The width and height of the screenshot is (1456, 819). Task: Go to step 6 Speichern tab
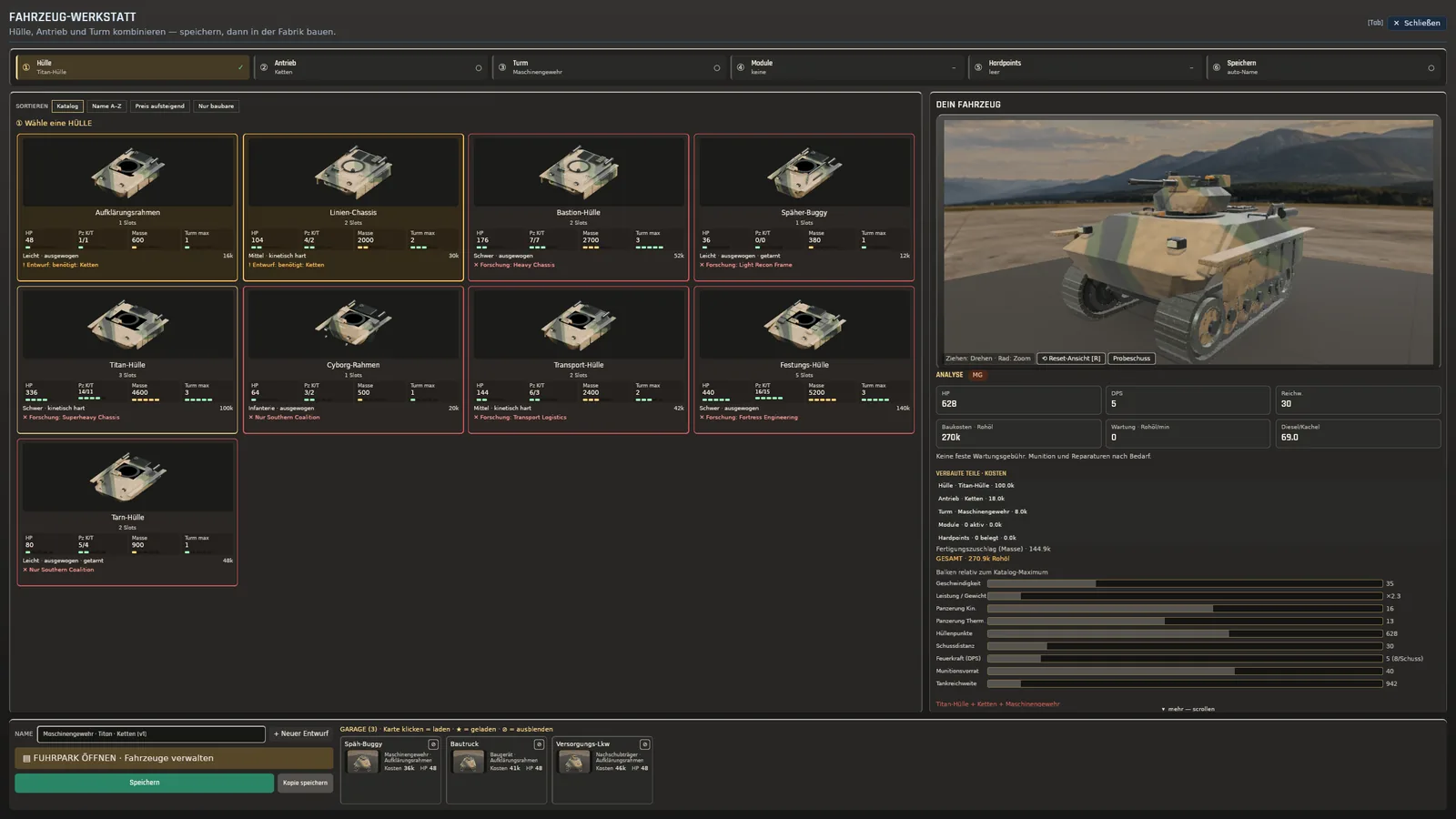coord(1324,67)
